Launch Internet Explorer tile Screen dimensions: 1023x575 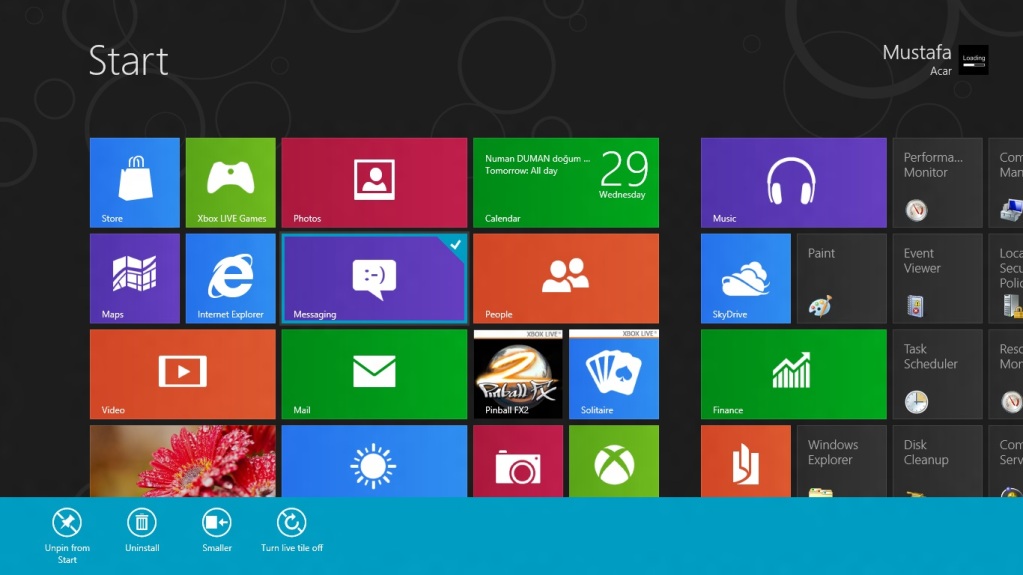coord(230,278)
